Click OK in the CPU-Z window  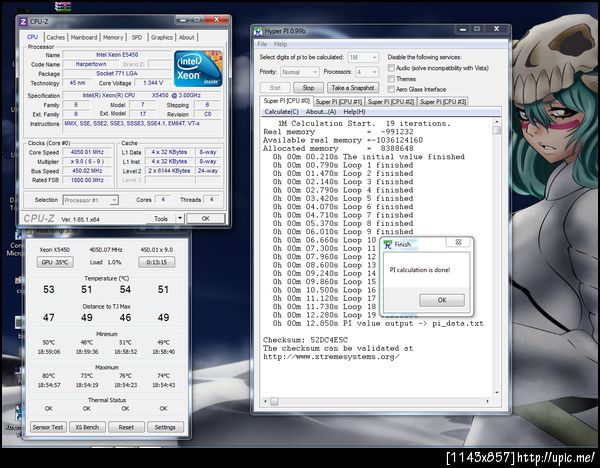pyautogui.click(x=205, y=219)
